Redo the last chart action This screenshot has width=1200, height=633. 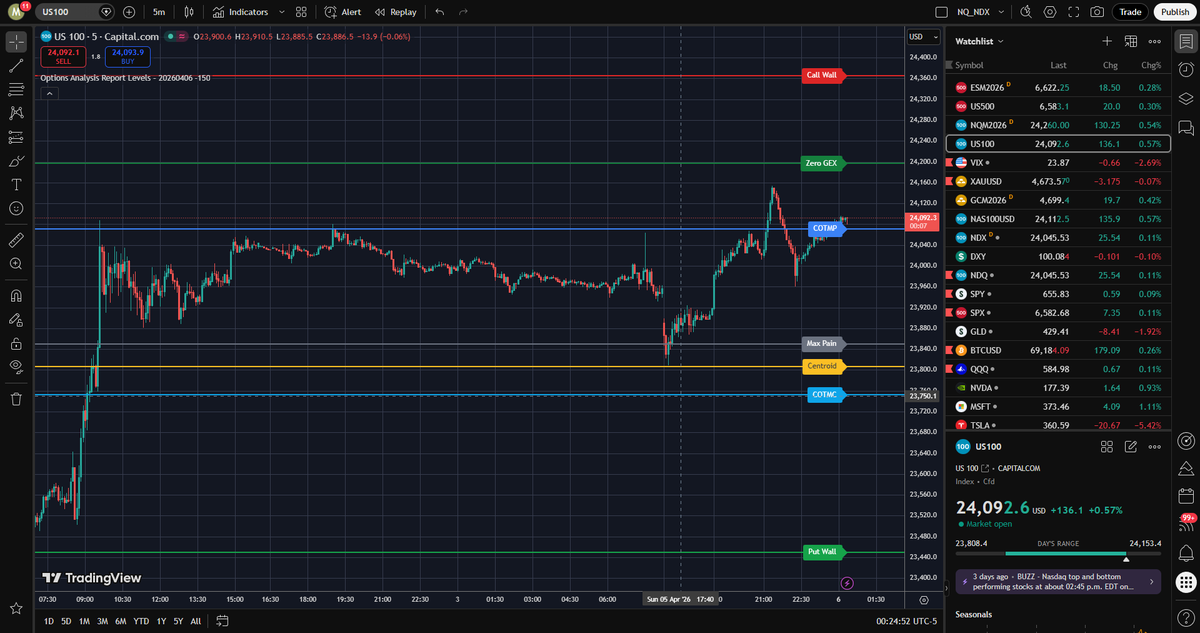pos(462,12)
